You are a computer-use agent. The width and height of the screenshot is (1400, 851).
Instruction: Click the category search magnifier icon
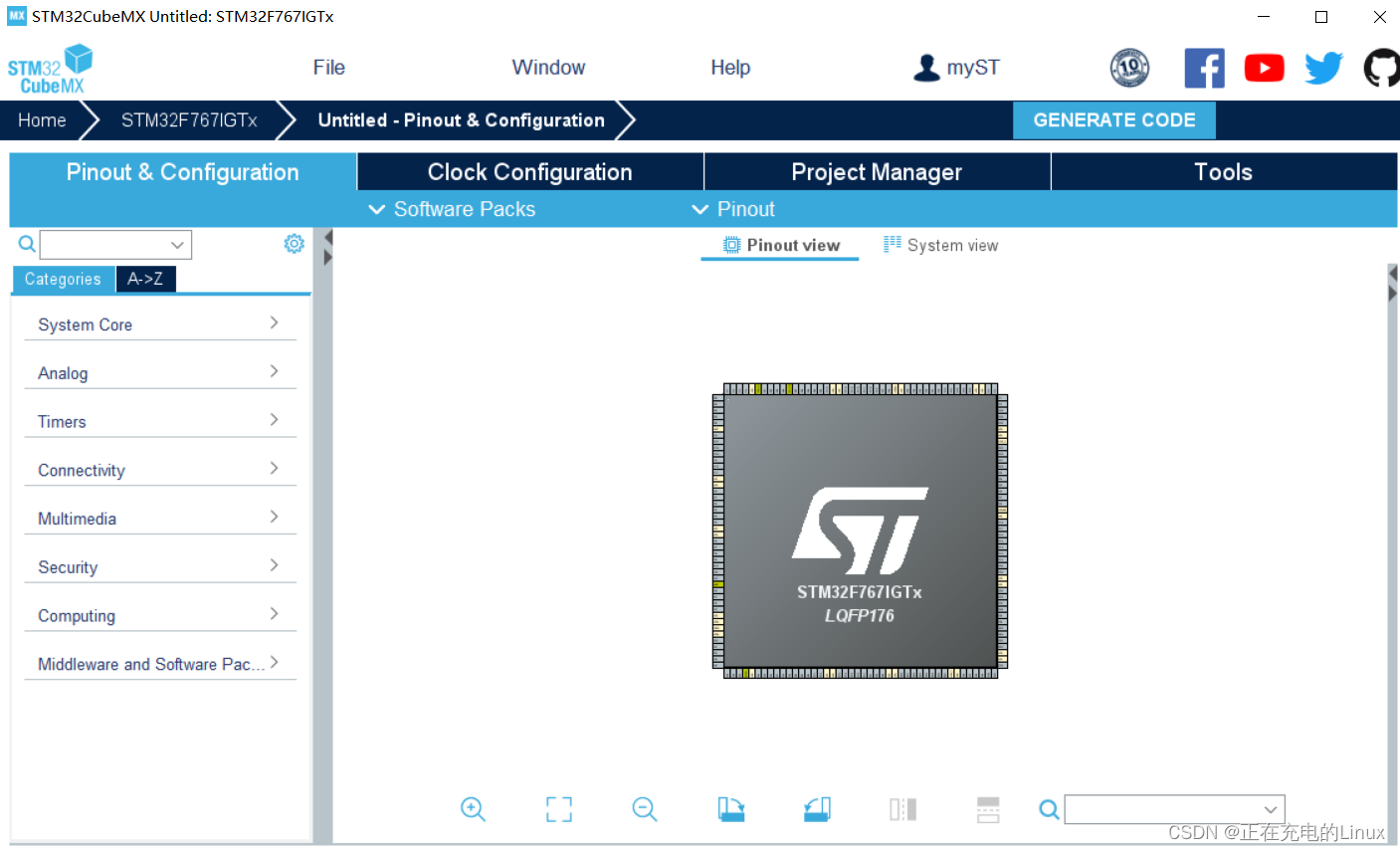point(27,244)
